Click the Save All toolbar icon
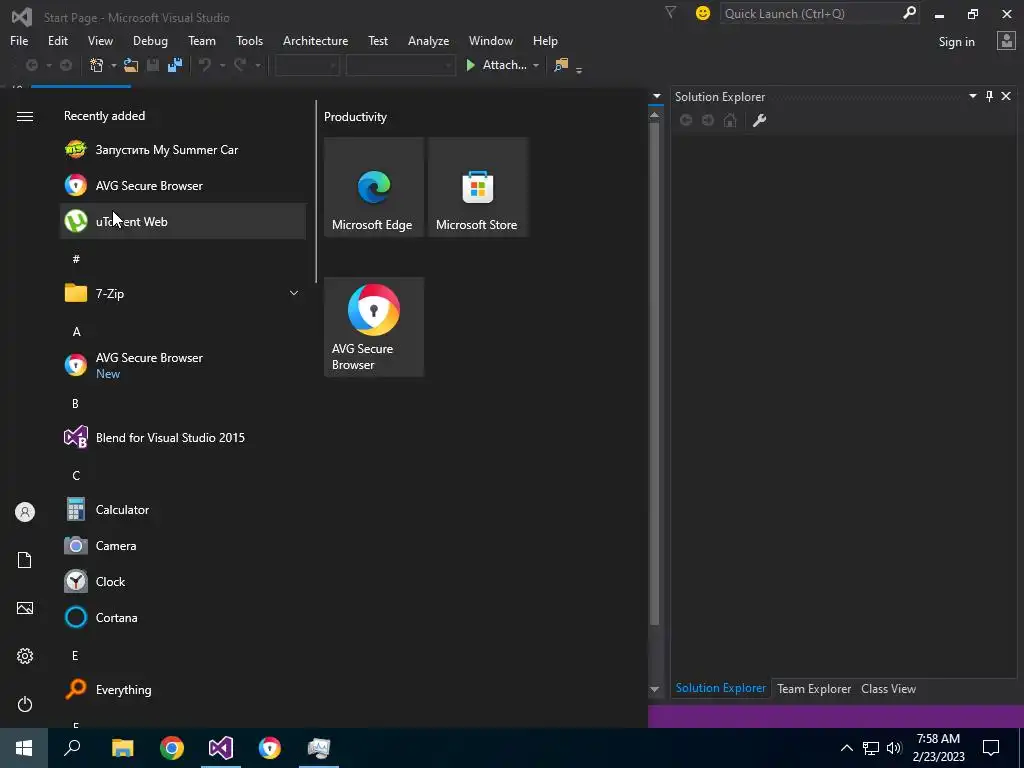The height and width of the screenshot is (768, 1024). click(x=174, y=65)
